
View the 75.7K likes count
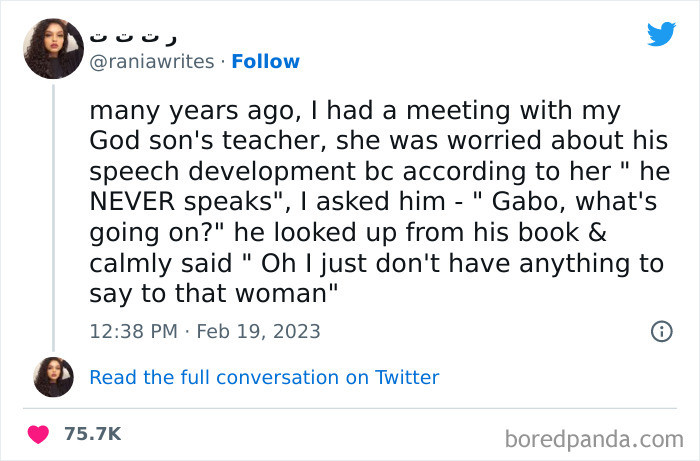point(92,433)
